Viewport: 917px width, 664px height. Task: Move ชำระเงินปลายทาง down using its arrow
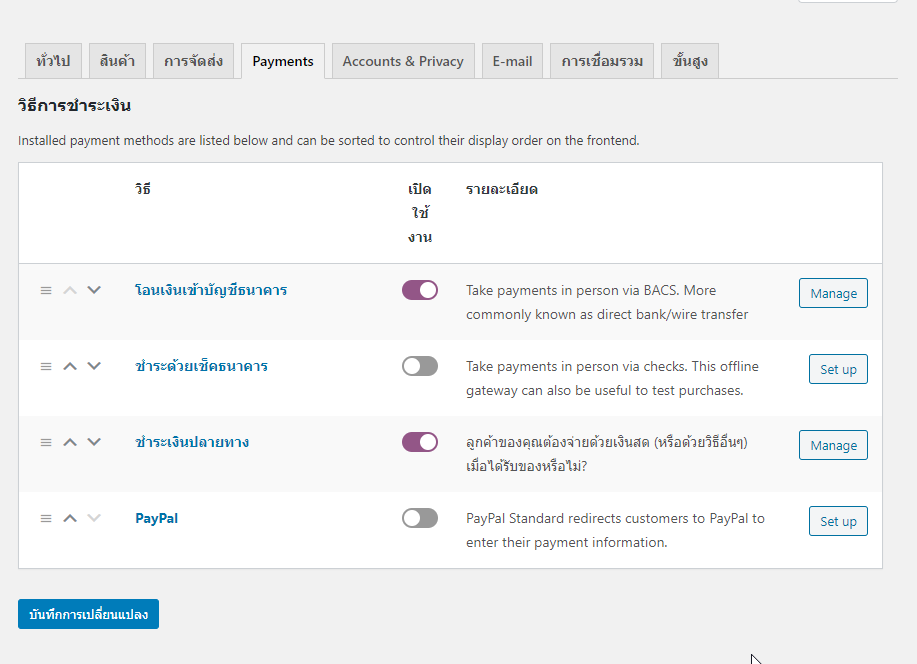[94, 442]
